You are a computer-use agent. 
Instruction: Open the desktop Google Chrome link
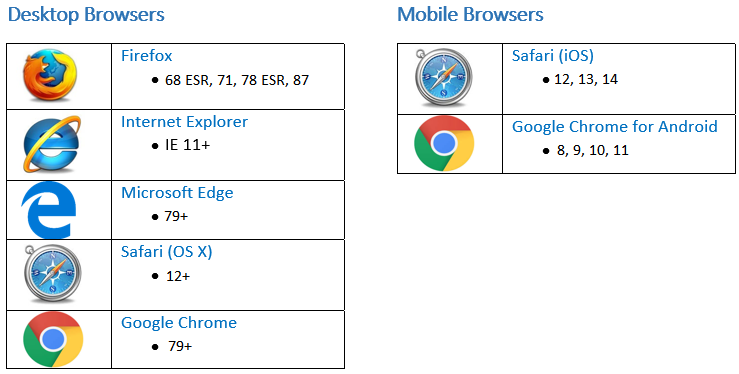coord(179,323)
